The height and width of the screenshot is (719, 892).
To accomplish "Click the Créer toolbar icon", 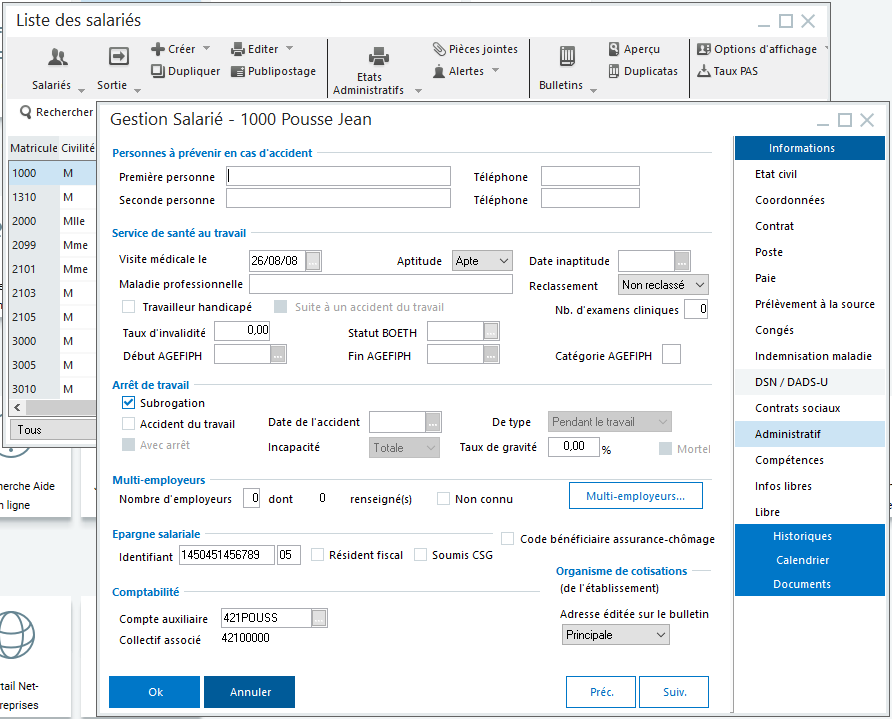I will [158, 49].
